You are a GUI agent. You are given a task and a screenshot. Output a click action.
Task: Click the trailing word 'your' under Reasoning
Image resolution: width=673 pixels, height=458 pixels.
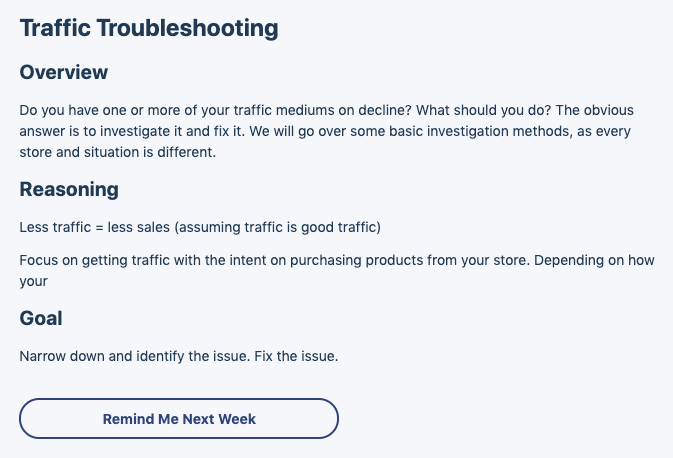[x=33, y=282]
